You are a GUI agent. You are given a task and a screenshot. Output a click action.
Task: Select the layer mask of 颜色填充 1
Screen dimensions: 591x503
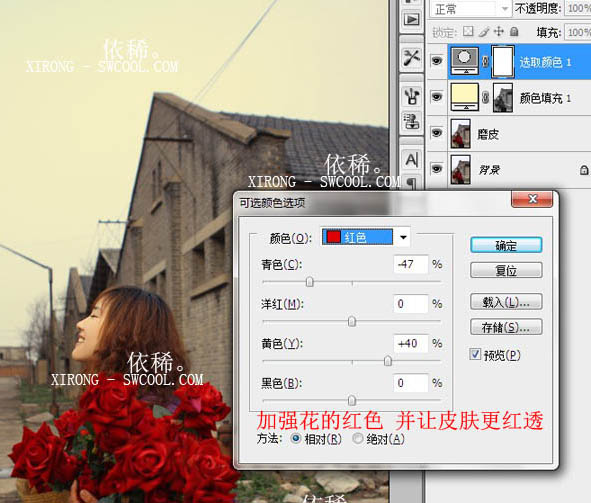pos(503,98)
